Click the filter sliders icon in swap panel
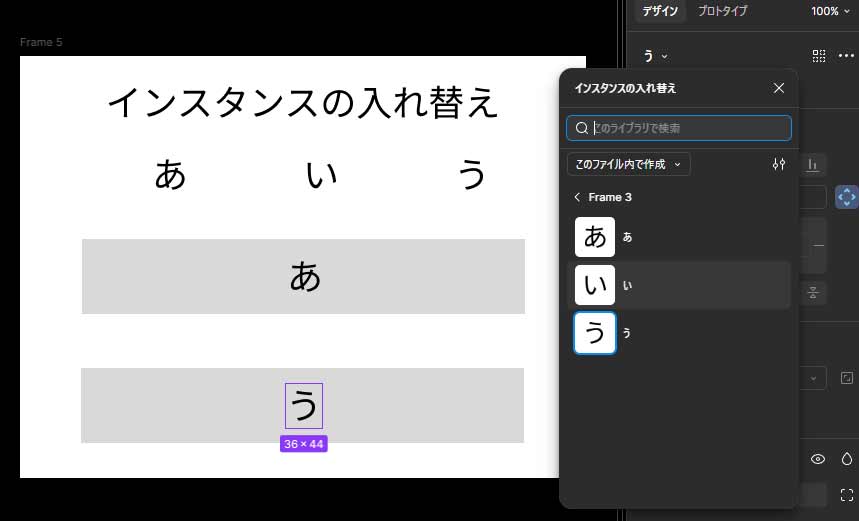This screenshot has width=859, height=521. (779, 164)
